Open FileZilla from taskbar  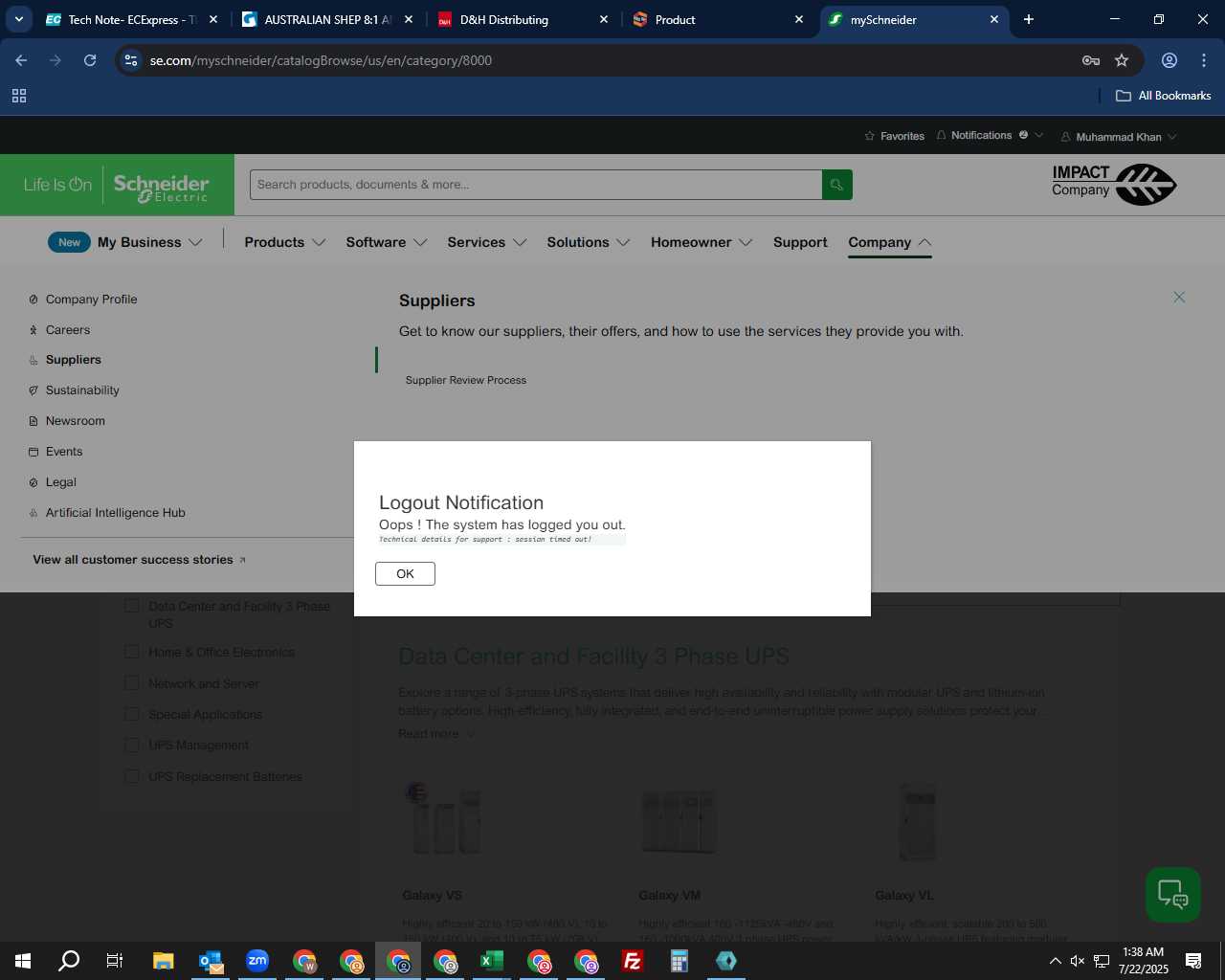click(x=633, y=961)
